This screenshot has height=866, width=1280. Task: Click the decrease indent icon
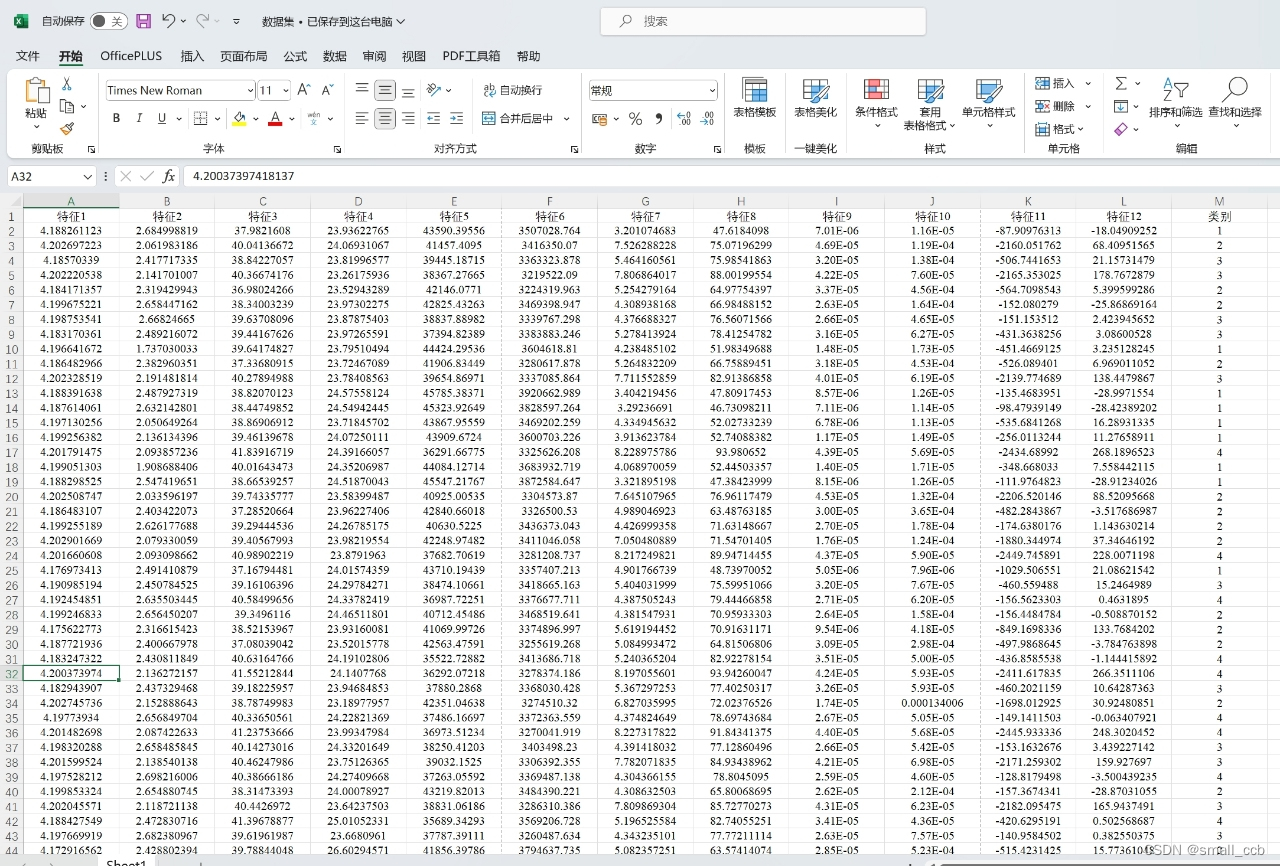434,118
